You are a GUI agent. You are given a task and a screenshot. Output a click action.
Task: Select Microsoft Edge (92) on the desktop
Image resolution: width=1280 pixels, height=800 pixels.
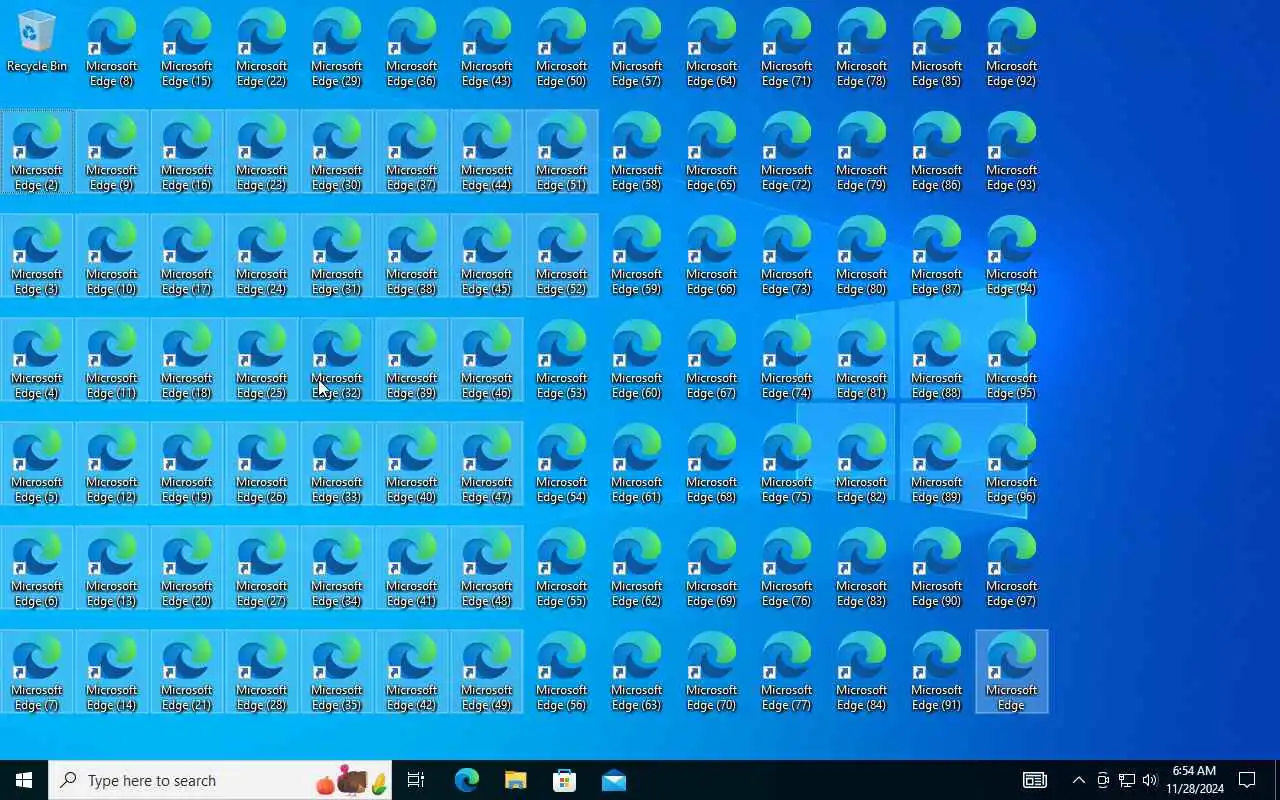1012,48
